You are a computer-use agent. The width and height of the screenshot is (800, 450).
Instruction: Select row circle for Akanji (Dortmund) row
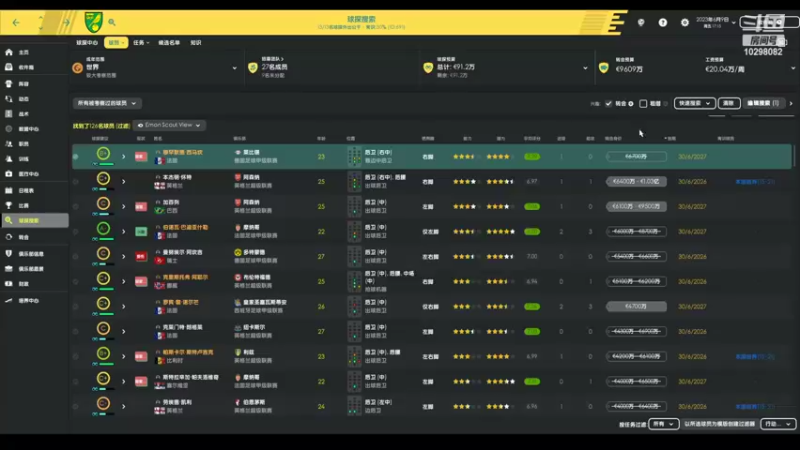(x=76, y=257)
